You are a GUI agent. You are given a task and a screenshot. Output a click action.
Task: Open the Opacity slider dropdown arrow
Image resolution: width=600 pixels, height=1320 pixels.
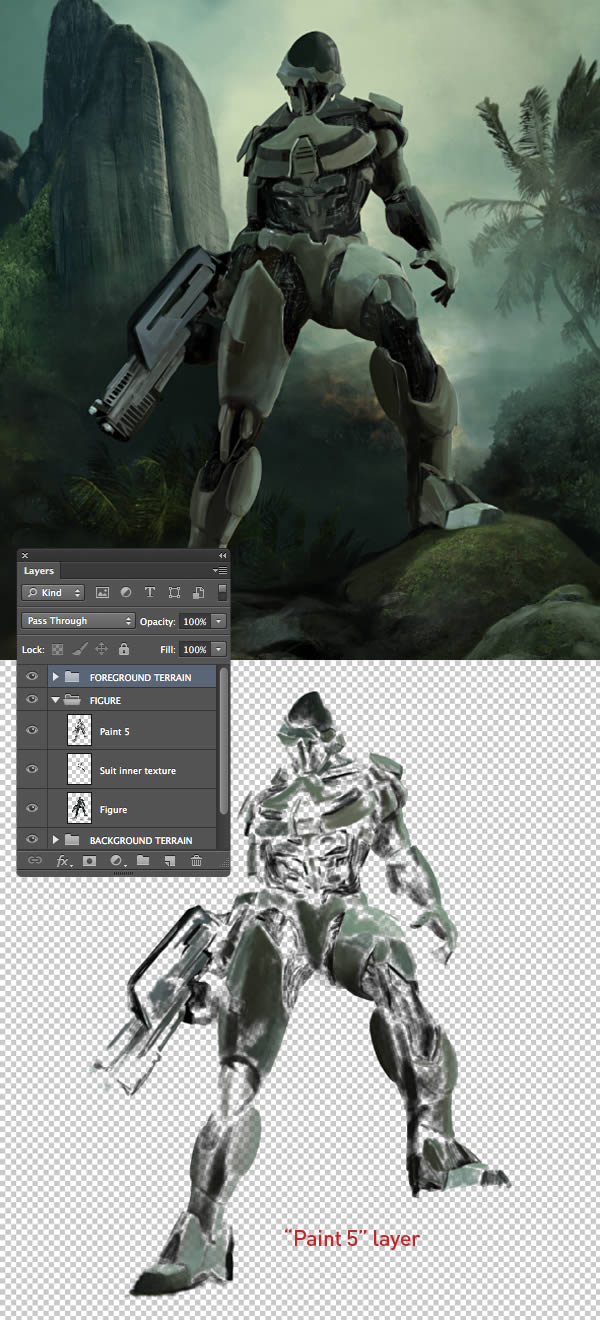pyautogui.click(x=219, y=621)
